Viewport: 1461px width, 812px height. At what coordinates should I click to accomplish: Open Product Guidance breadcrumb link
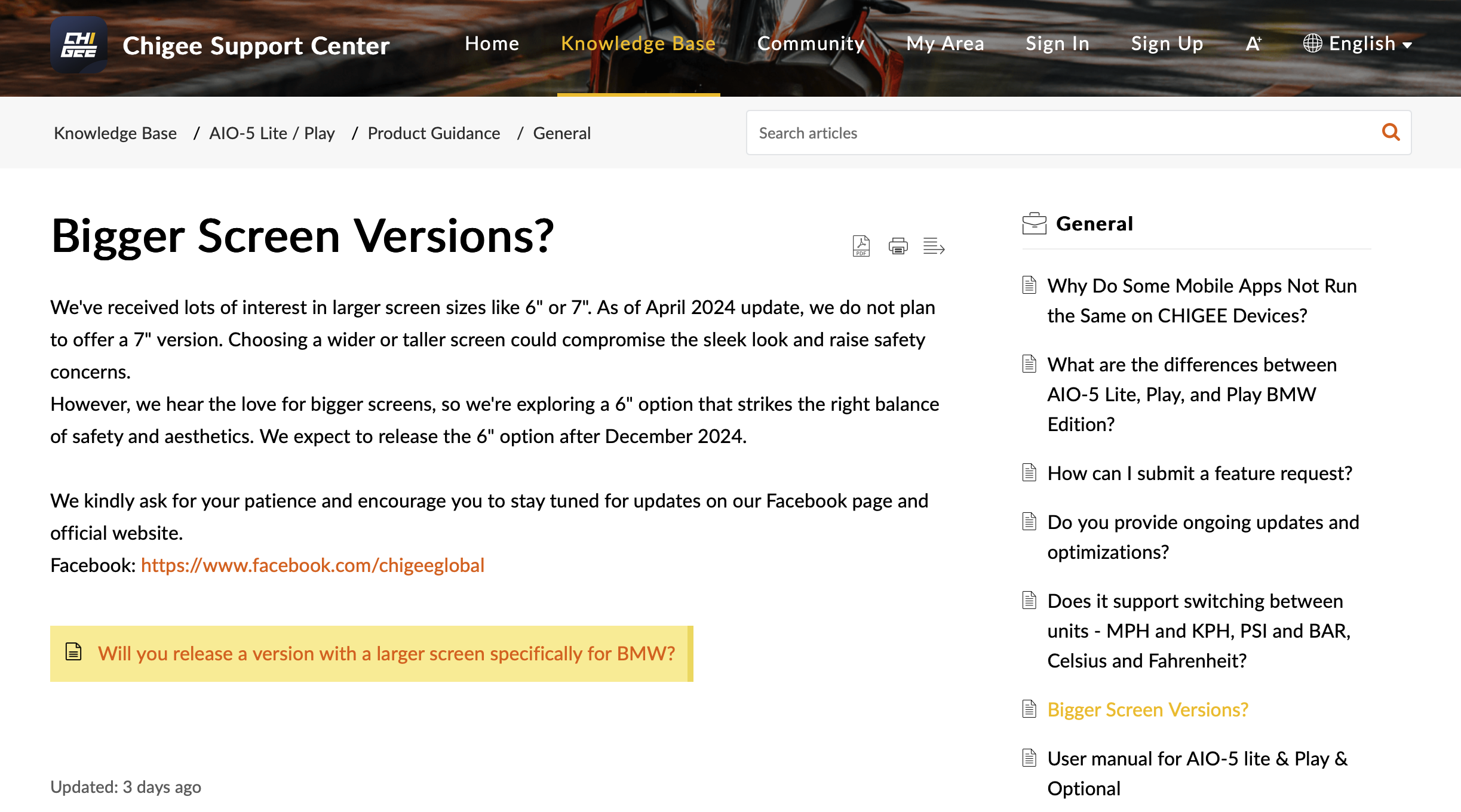[x=434, y=133]
